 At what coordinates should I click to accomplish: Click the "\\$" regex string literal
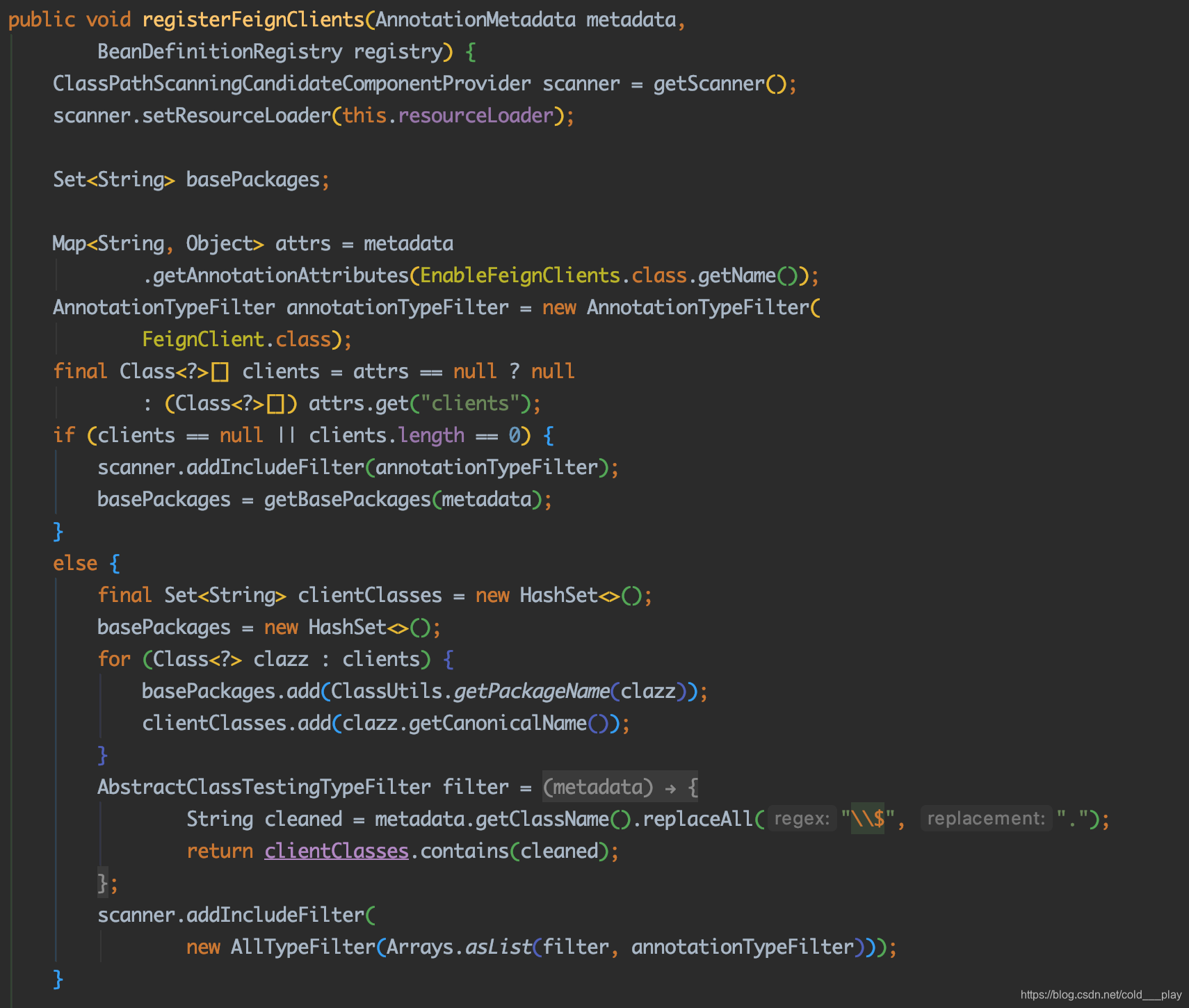[x=868, y=819]
